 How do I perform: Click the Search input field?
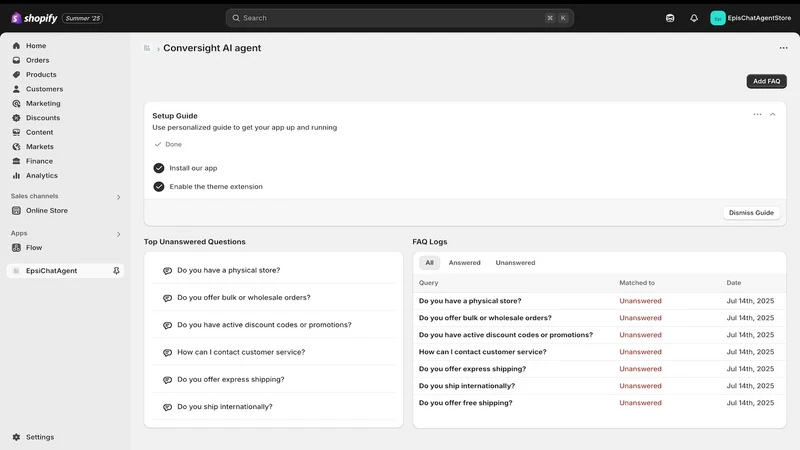[399, 18]
